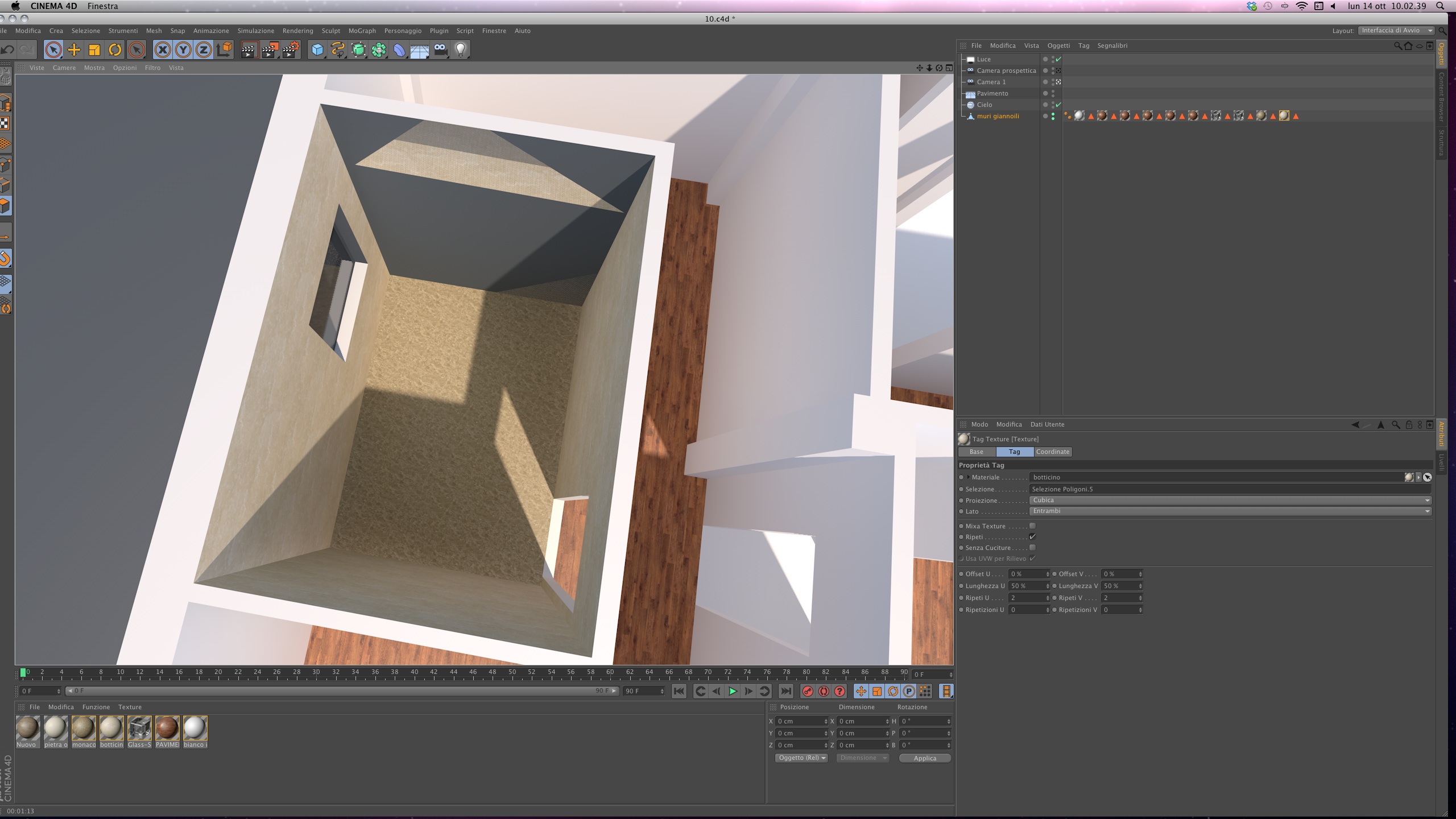1456x819 pixels.
Task: Add a cube primitive object
Action: (x=317, y=50)
